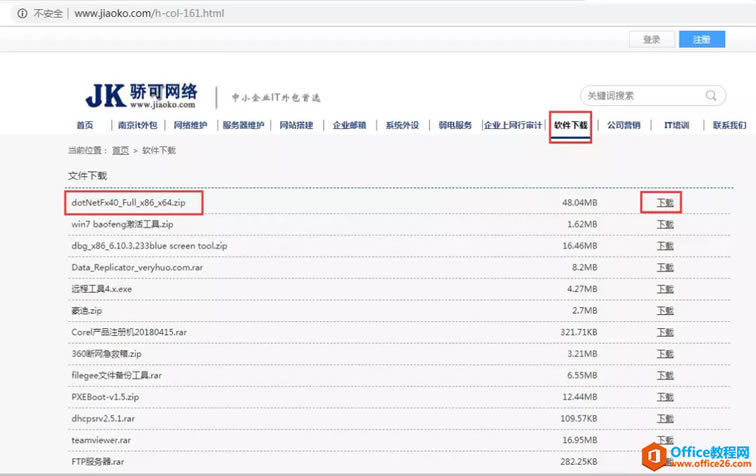The image size is (756, 476).
Task: Click 下载 for dbg_x86 blue screen tool.zip
Action: [x=665, y=246]
